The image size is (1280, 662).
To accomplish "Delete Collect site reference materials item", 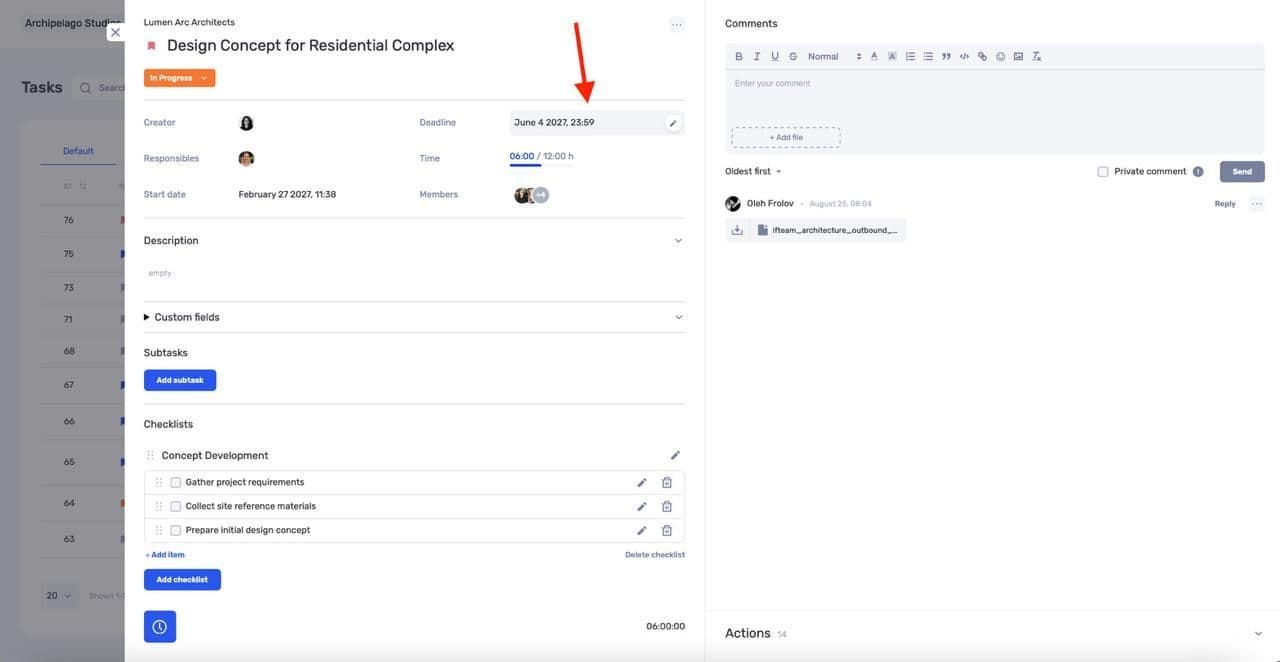I will point(667,506).
